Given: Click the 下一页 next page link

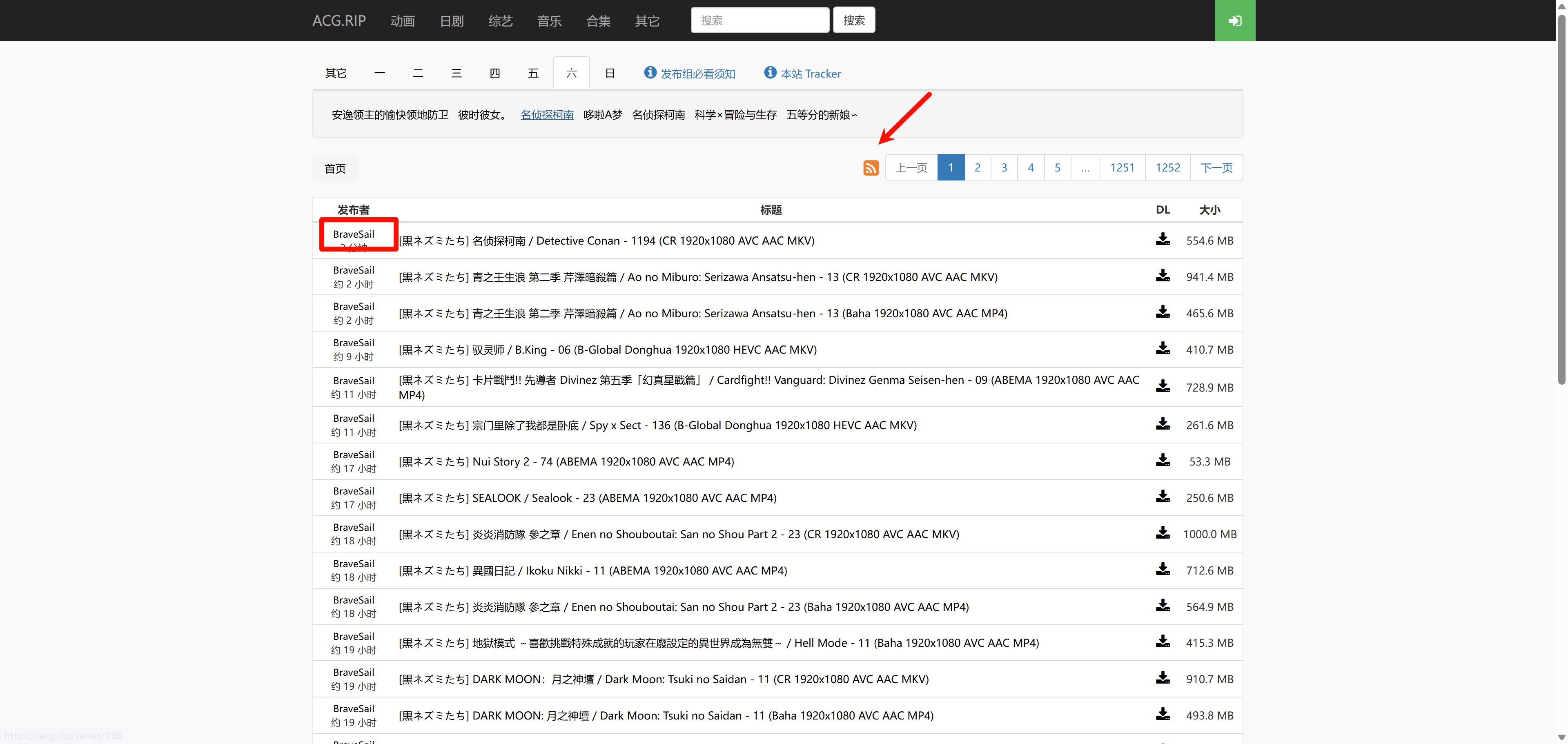Looking at the screenshot, I should click(1216, 167).
